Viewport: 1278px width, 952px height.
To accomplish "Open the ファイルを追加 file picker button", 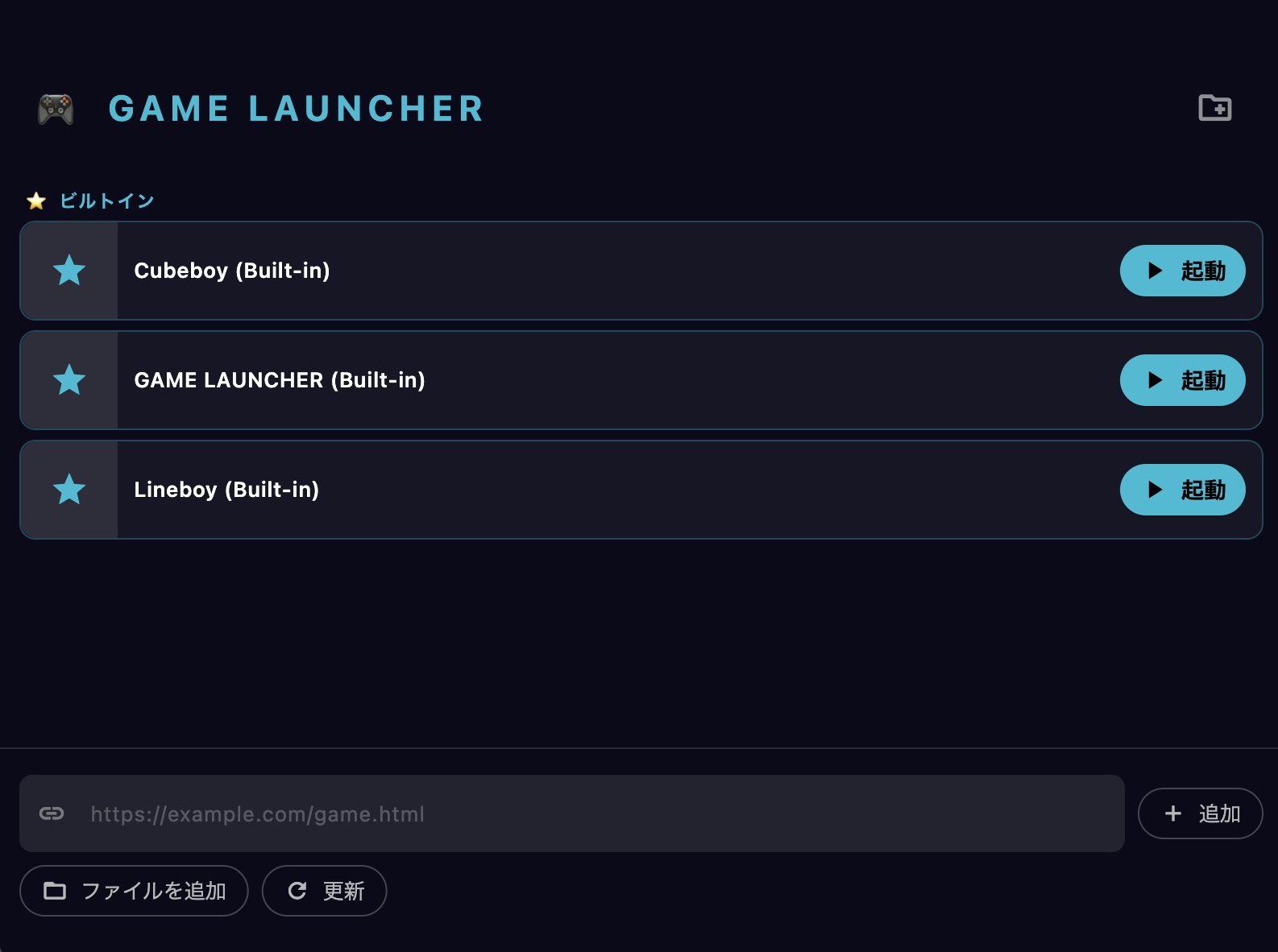I will click(x=134, y=891).
